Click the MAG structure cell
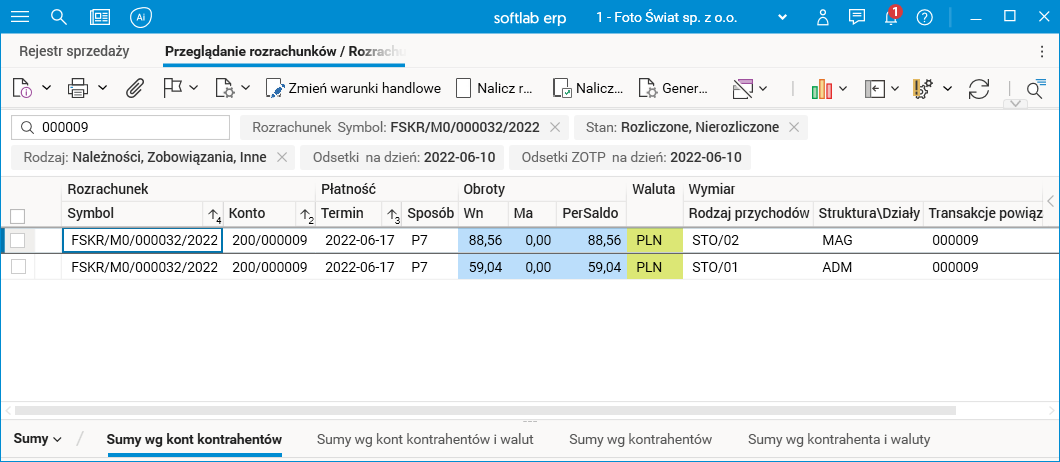Viewport: 1060px width, 462px height. coord(867,240)
